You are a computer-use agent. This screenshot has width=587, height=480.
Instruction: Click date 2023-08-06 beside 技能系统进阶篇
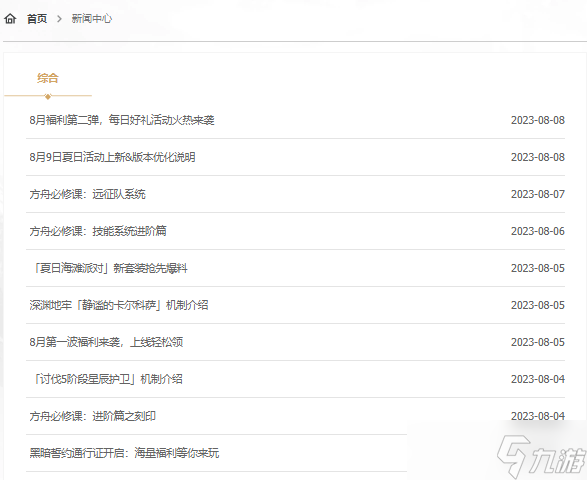(x=538, y=231)
